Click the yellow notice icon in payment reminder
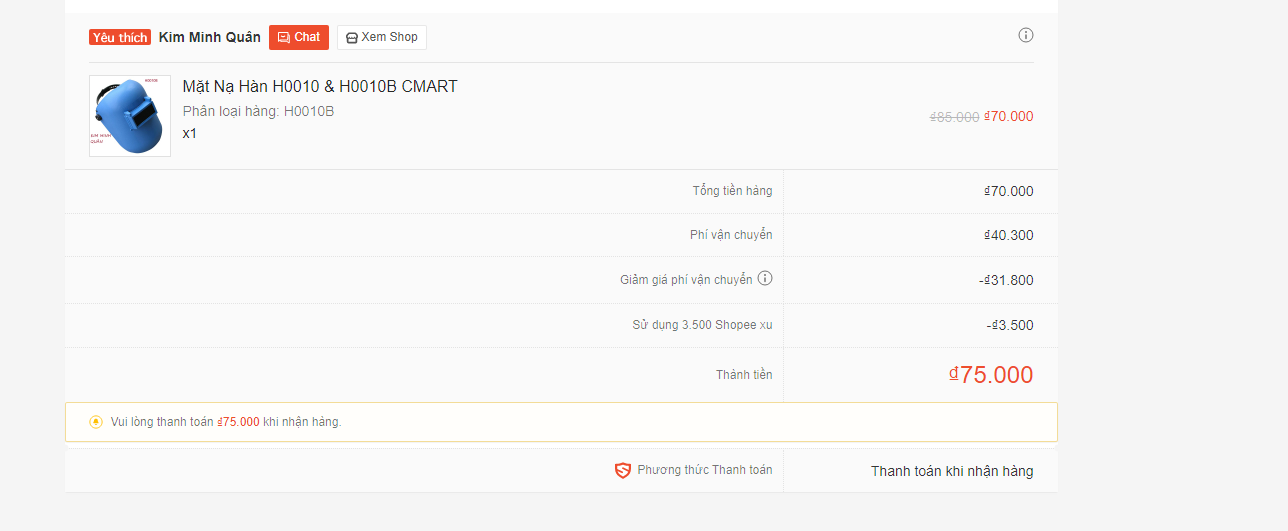This screenshot has width=1288, height=531. [x=96, y=422]
